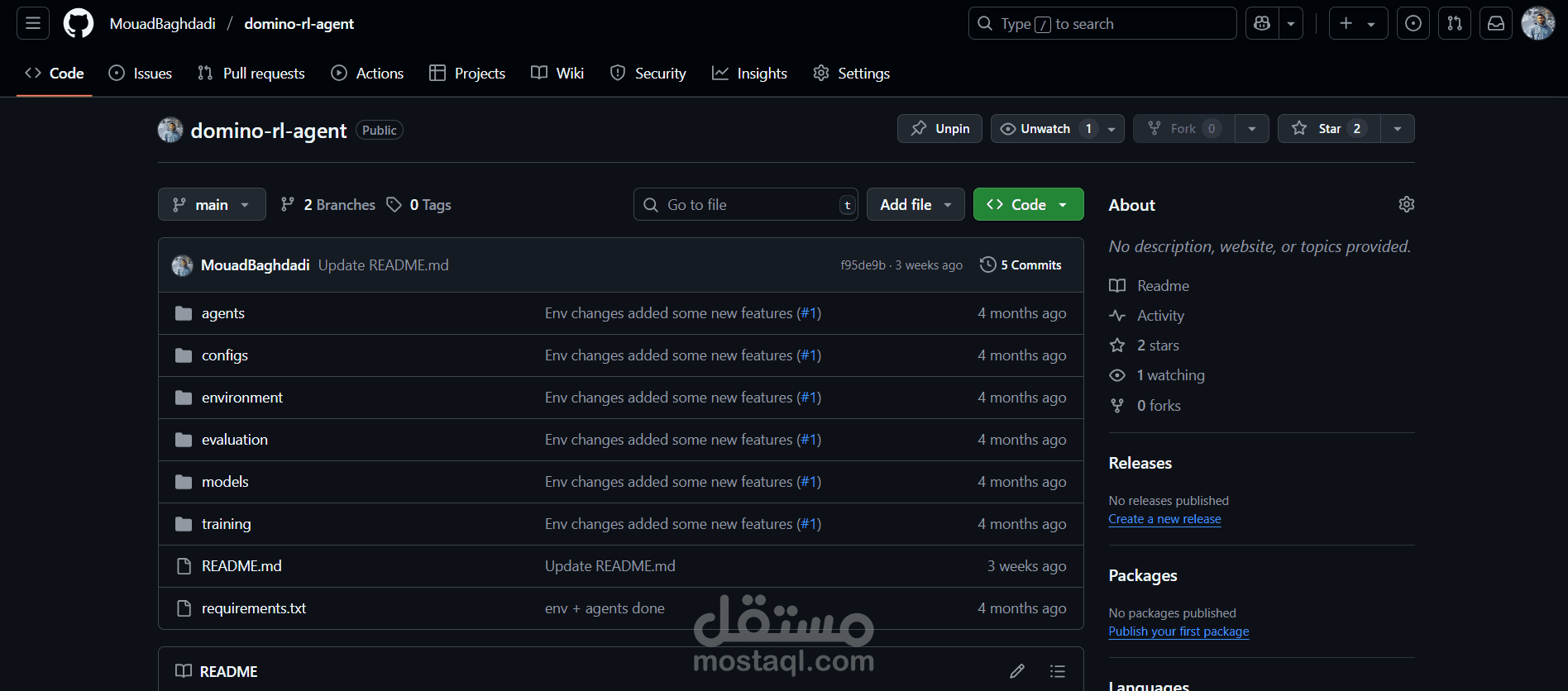The width and height of the screenshot is (1568, 691).
Task: Open env + agents done commit message
Action: (x=605, y=608)
